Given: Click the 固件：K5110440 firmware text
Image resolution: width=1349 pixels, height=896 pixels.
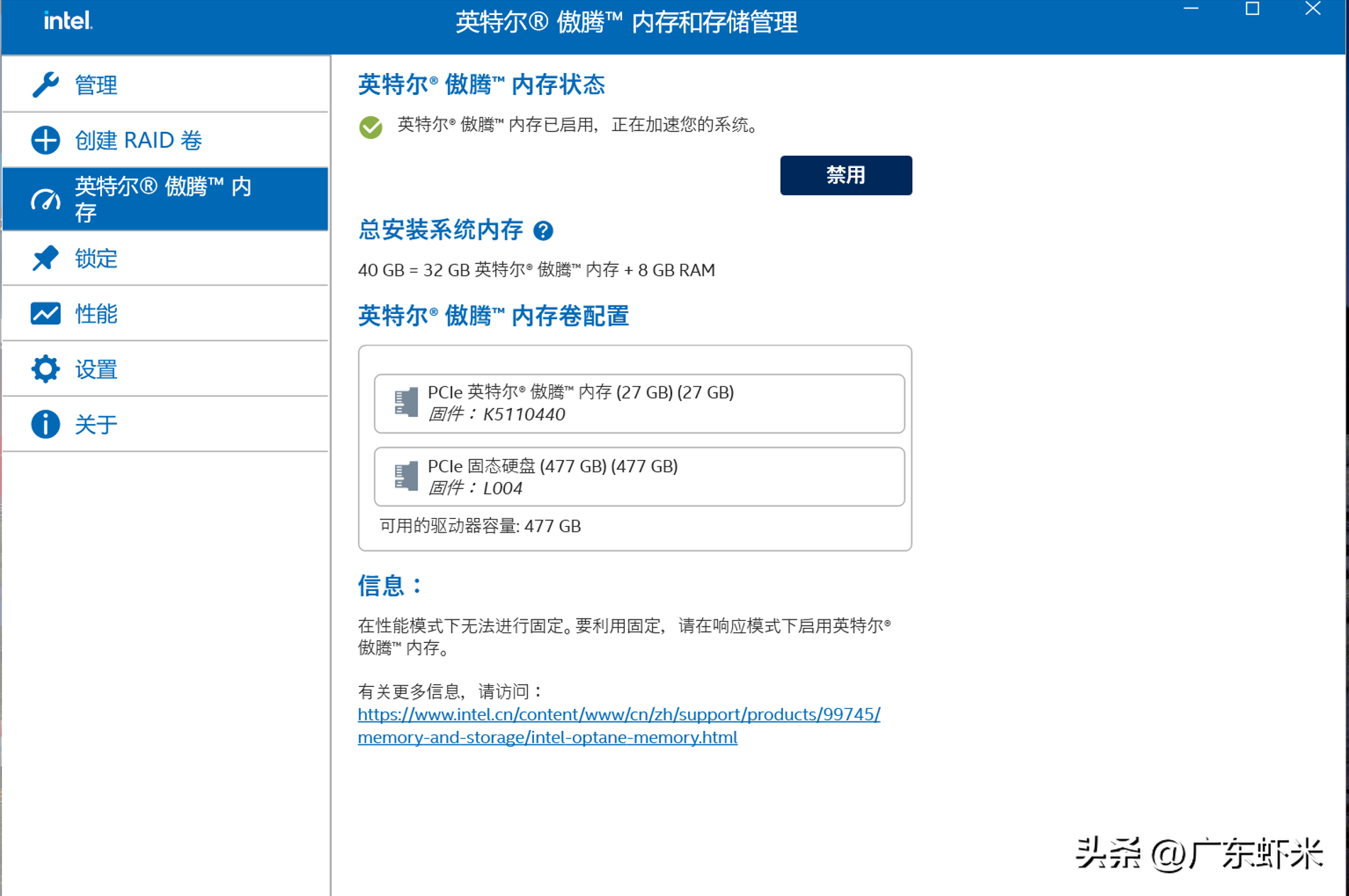Looking at the screenshot, I should 496,415.
